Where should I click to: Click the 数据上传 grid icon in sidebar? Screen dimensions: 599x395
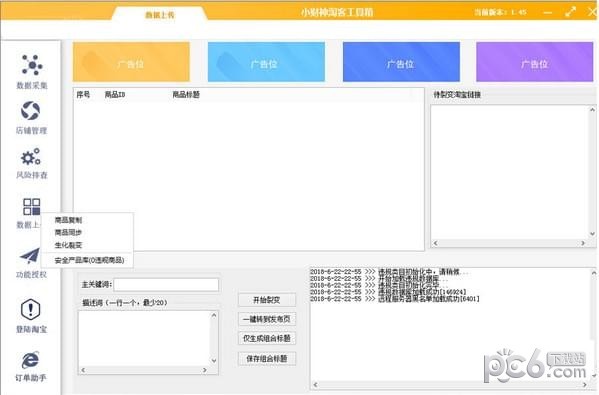point(32,207)
